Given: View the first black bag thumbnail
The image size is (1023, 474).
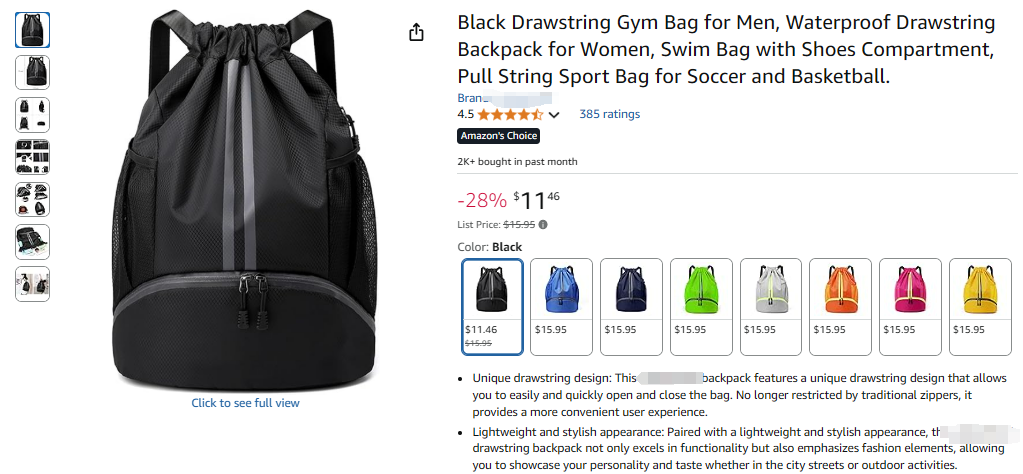Looking at the screenshot, I should (x=33, y=30).
